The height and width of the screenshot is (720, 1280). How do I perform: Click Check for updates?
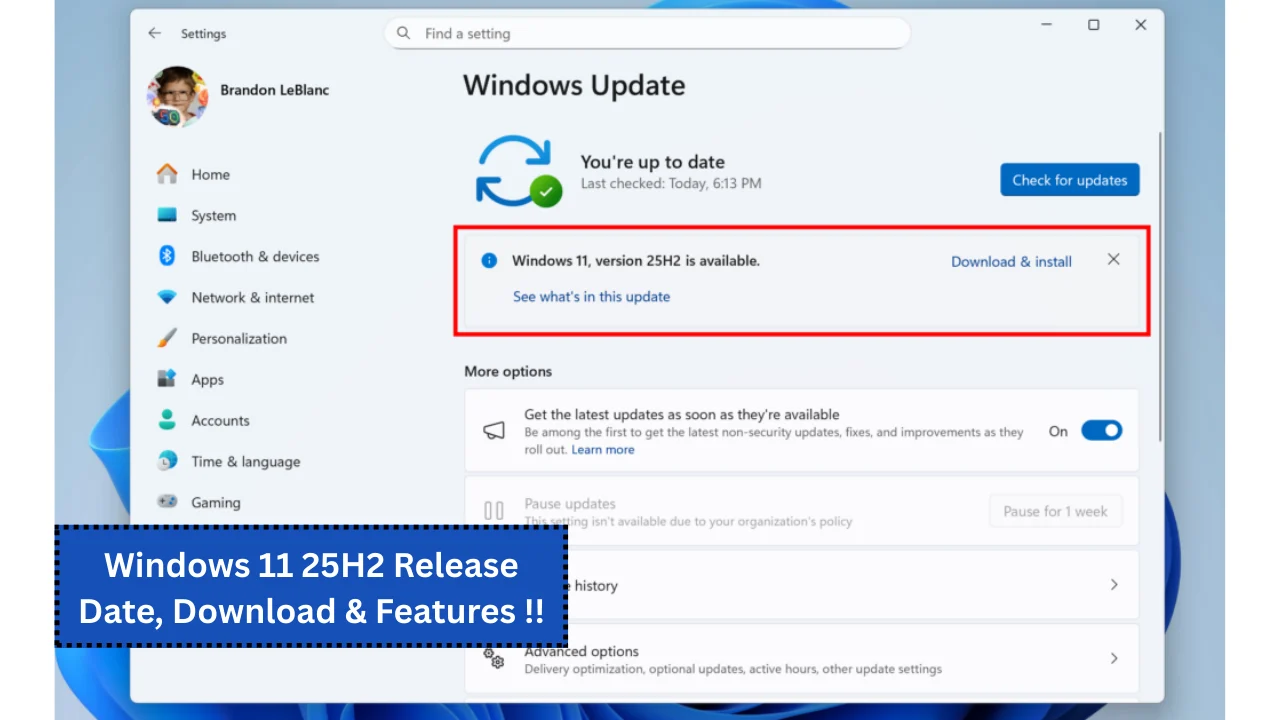click(1069, 180)
